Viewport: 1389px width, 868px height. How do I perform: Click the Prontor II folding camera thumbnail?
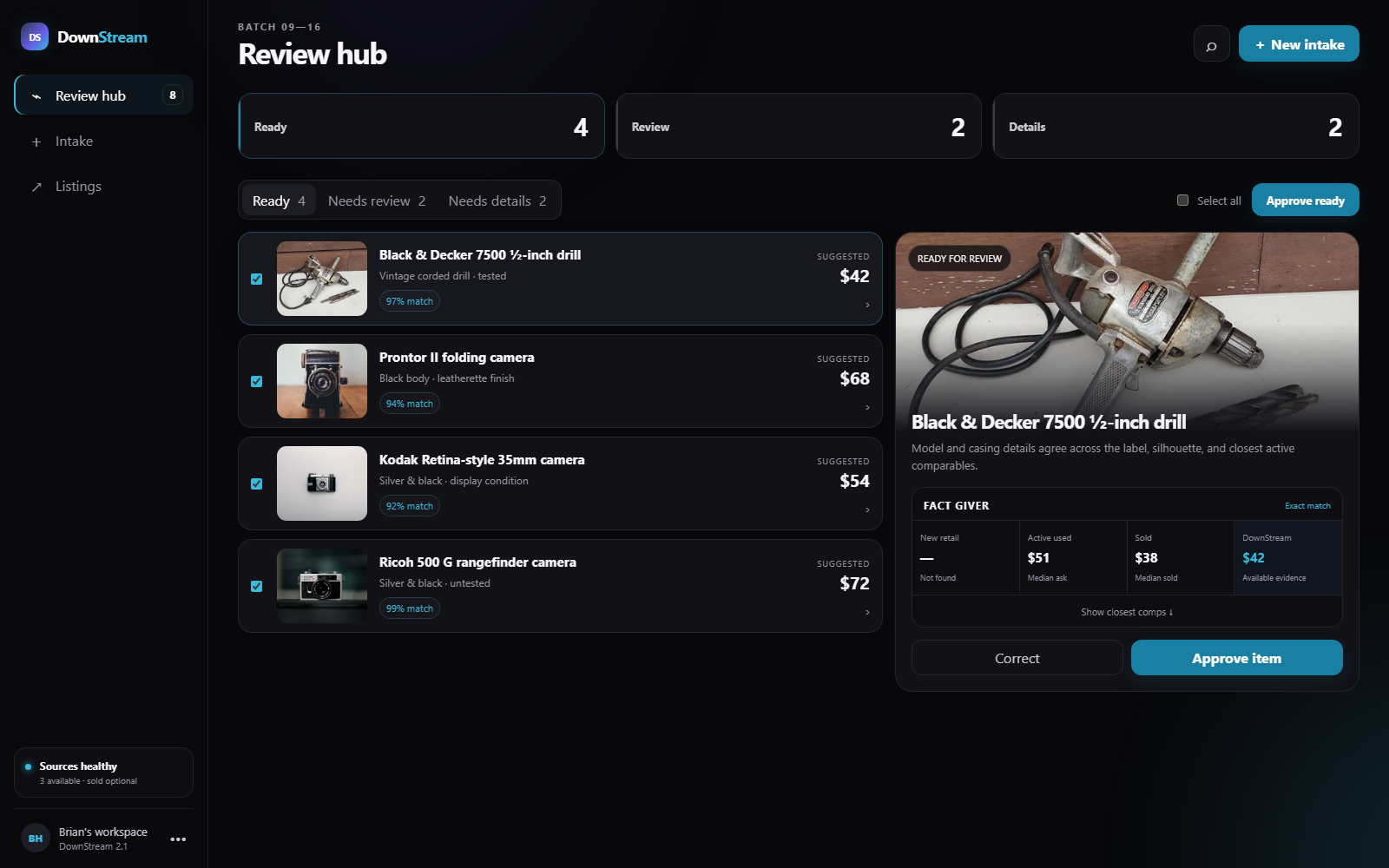coord(322,381)
